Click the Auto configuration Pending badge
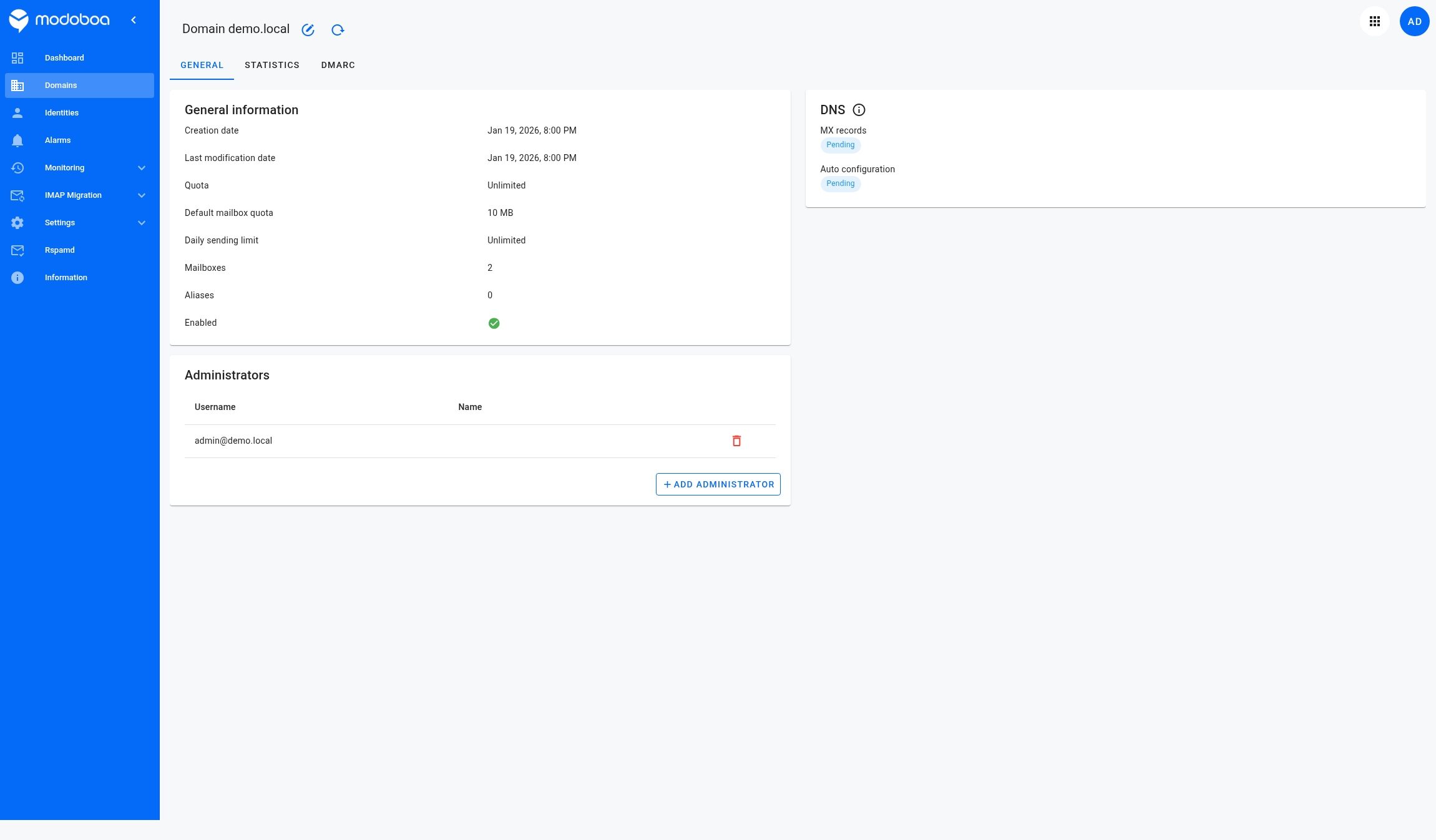1436x840 pixels. [840, 183]
